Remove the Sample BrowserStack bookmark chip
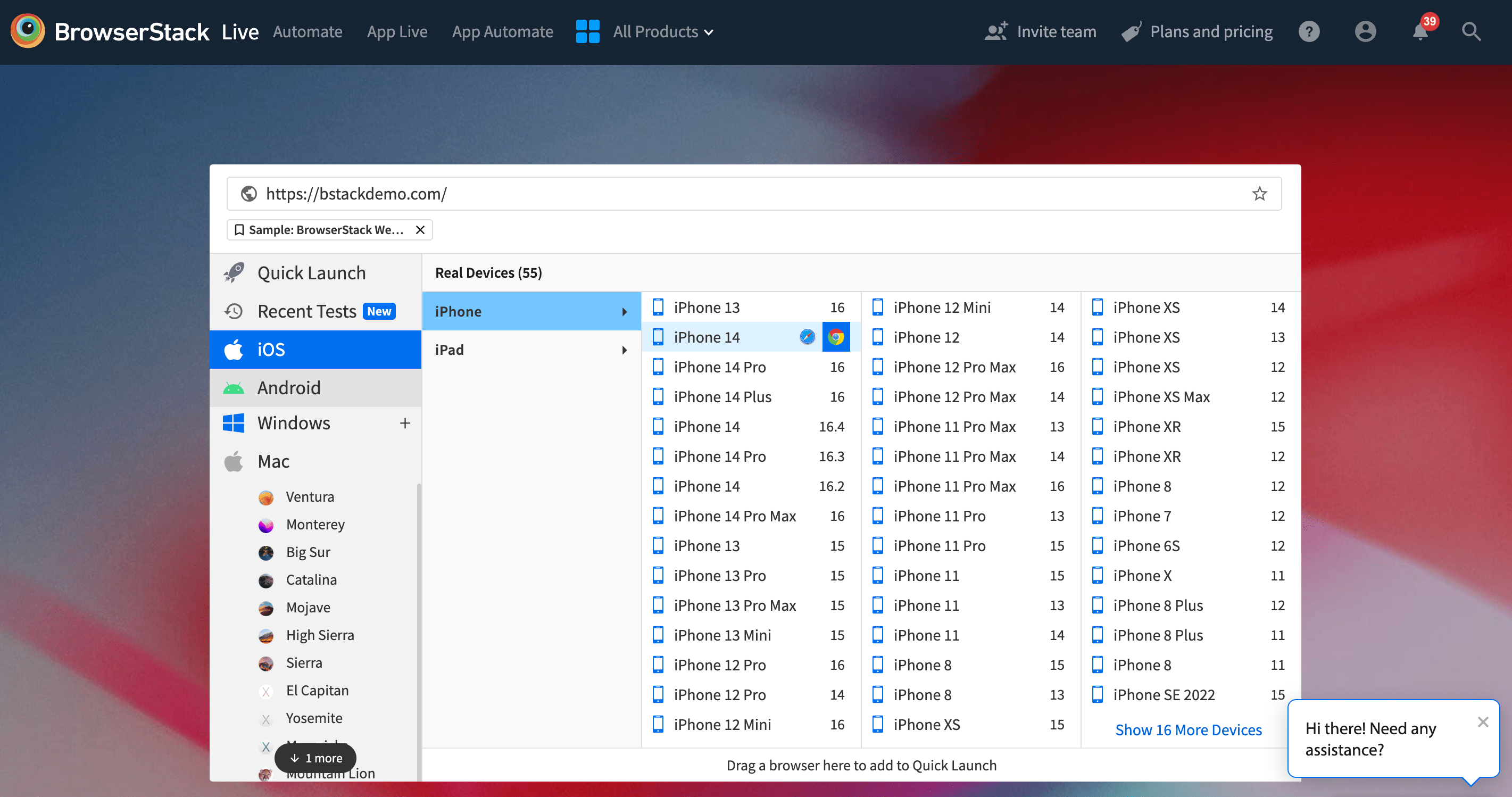The image size is (1512, 797). click(420, 230)
